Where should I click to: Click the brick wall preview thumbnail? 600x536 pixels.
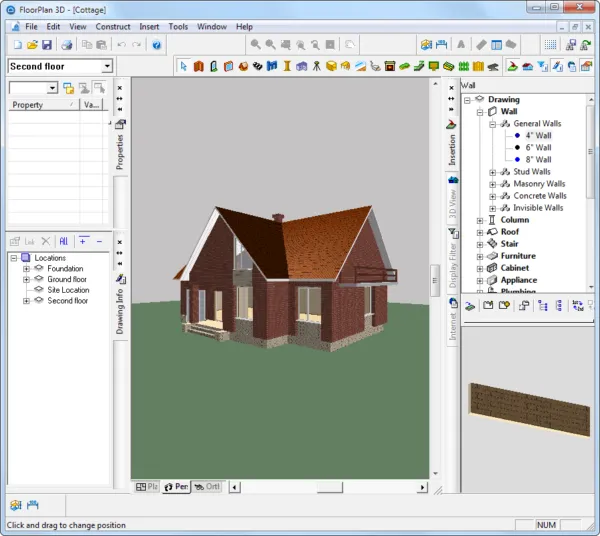pos(530,409)
